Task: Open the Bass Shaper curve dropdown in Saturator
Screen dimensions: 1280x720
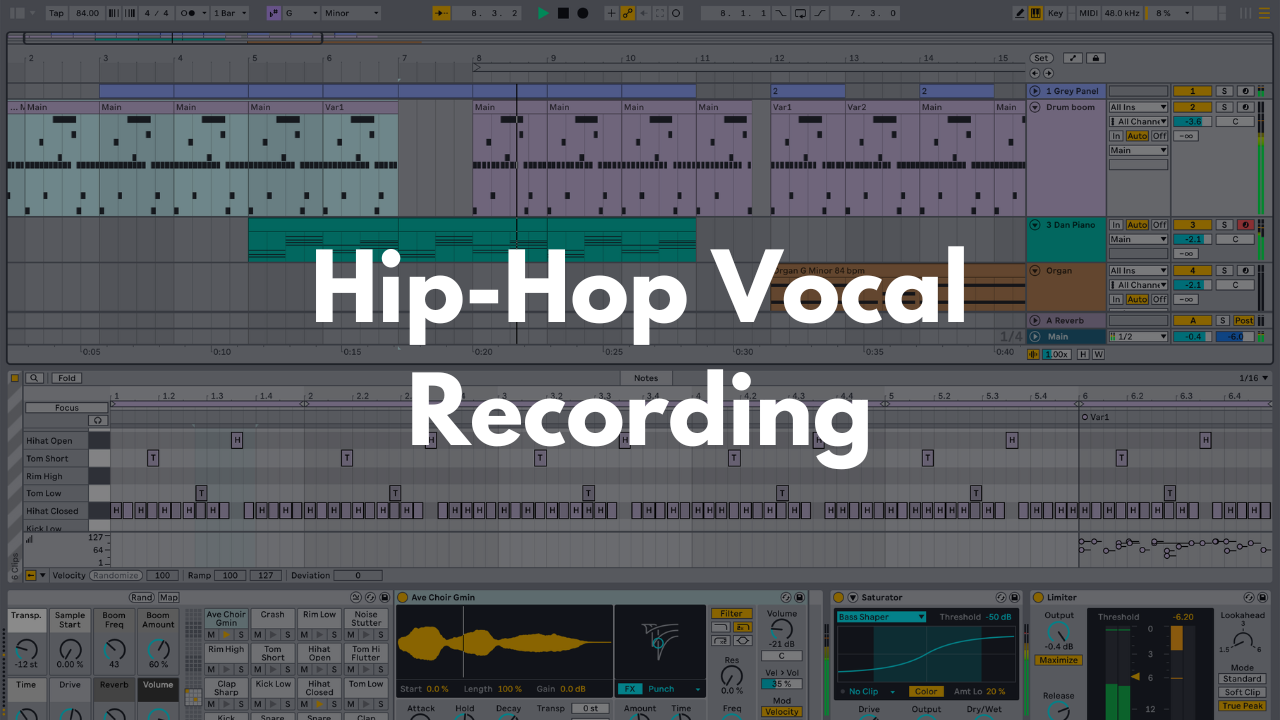Action: coord(883,617)
